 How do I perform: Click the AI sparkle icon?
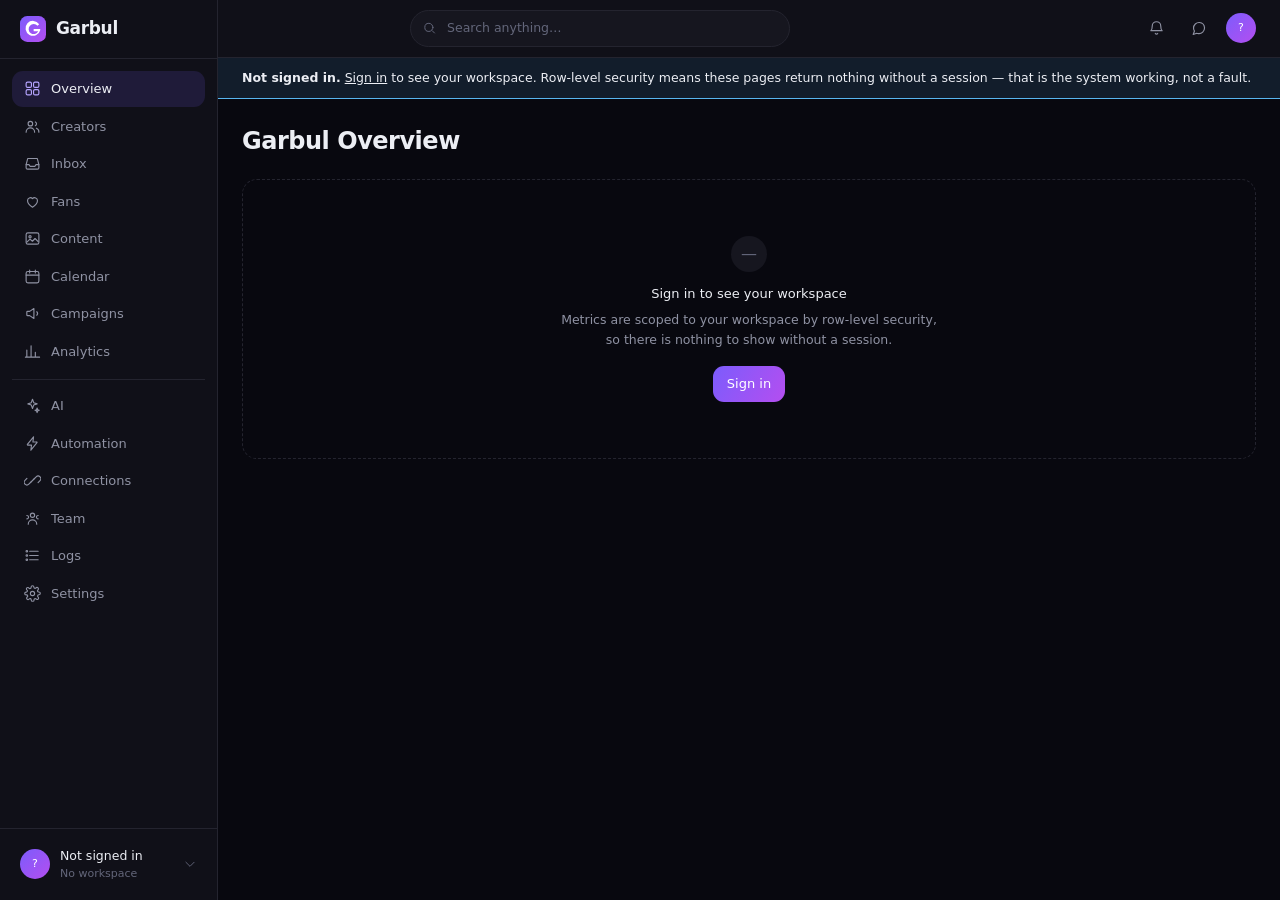pyautogui.click(x=32, y=406)
